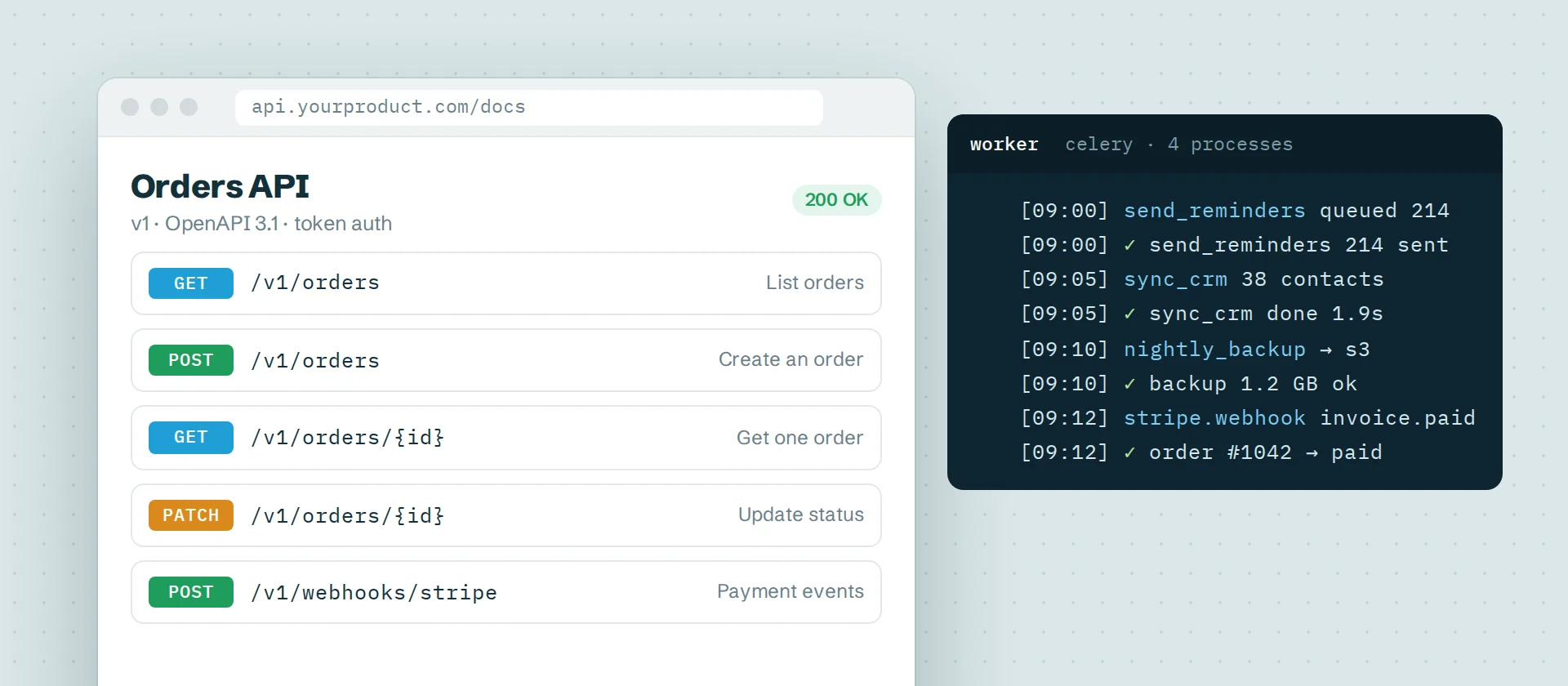Open the Update status description
Image resolution: width=1568 pixels, height=686 pixels.
[x=800, y=514]
